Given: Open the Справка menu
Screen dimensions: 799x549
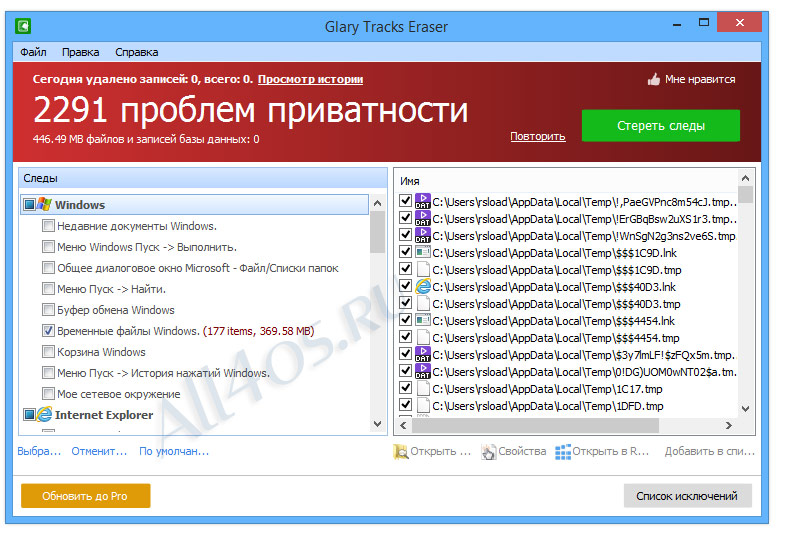Looking at the screenshot, I should pos(137,52).
